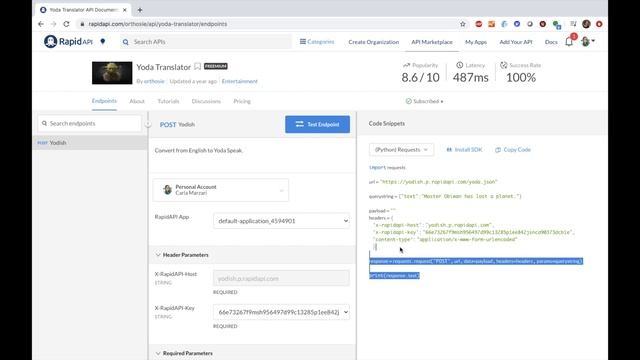Click the orange browser extension icon
The image size is (640, 360).
491,24
